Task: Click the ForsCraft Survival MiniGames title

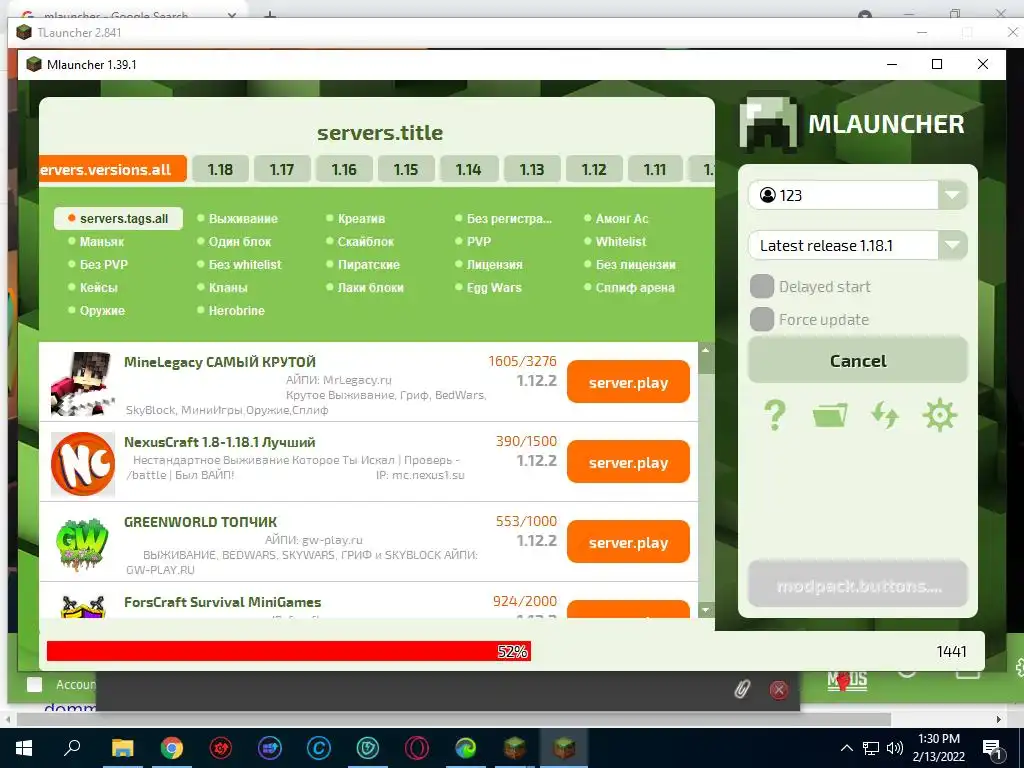Action: tap(223, 601)
